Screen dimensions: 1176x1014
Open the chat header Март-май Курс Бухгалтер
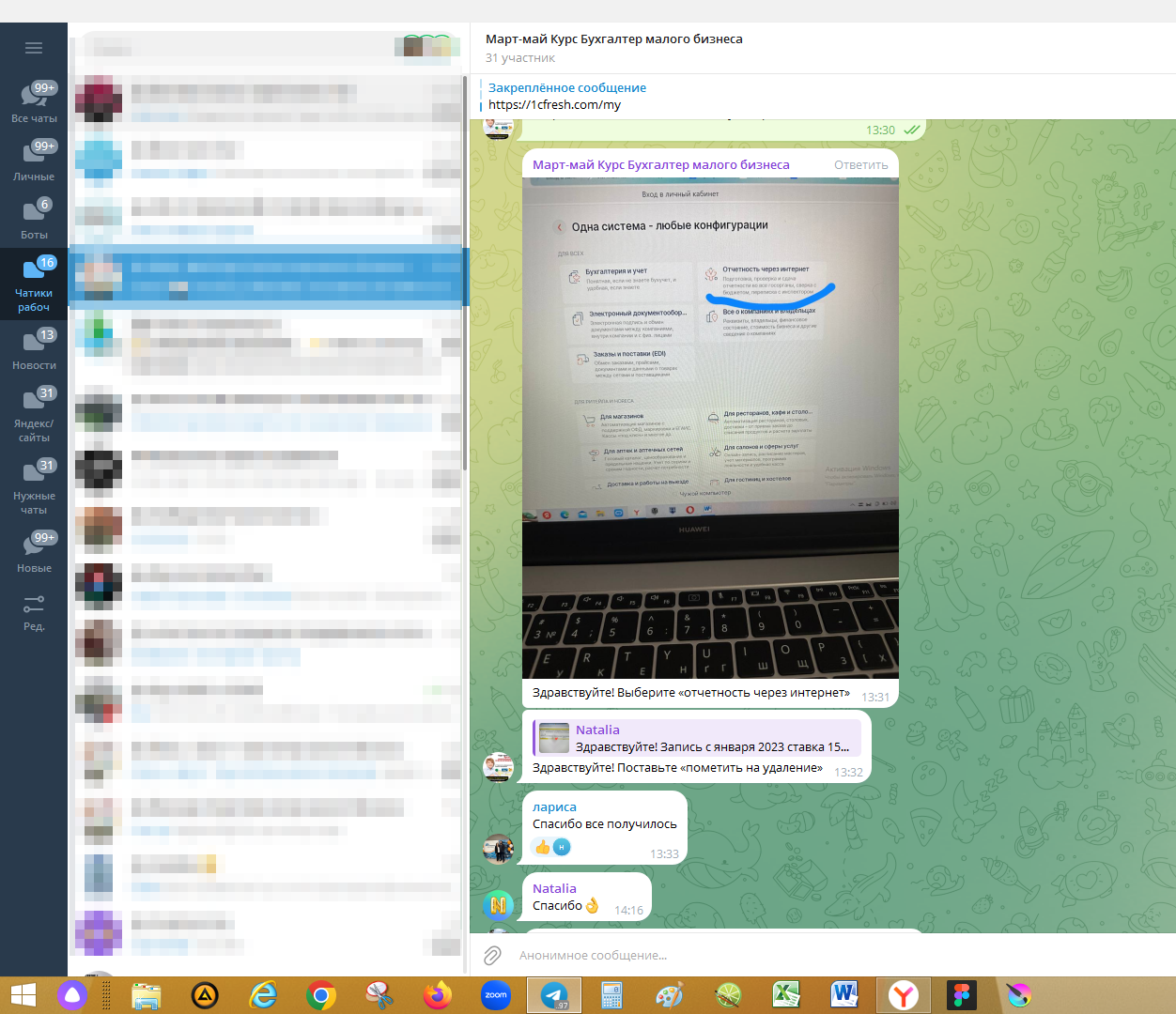[614, 39]
